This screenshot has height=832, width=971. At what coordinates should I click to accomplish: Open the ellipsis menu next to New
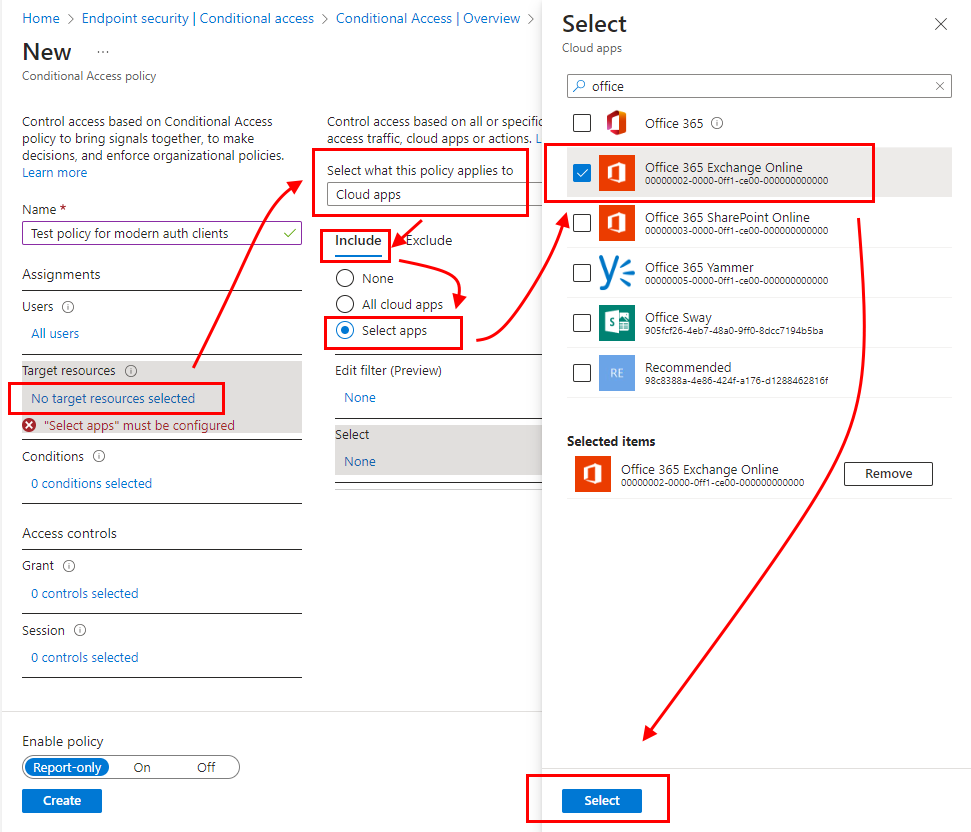coord(103,52)
